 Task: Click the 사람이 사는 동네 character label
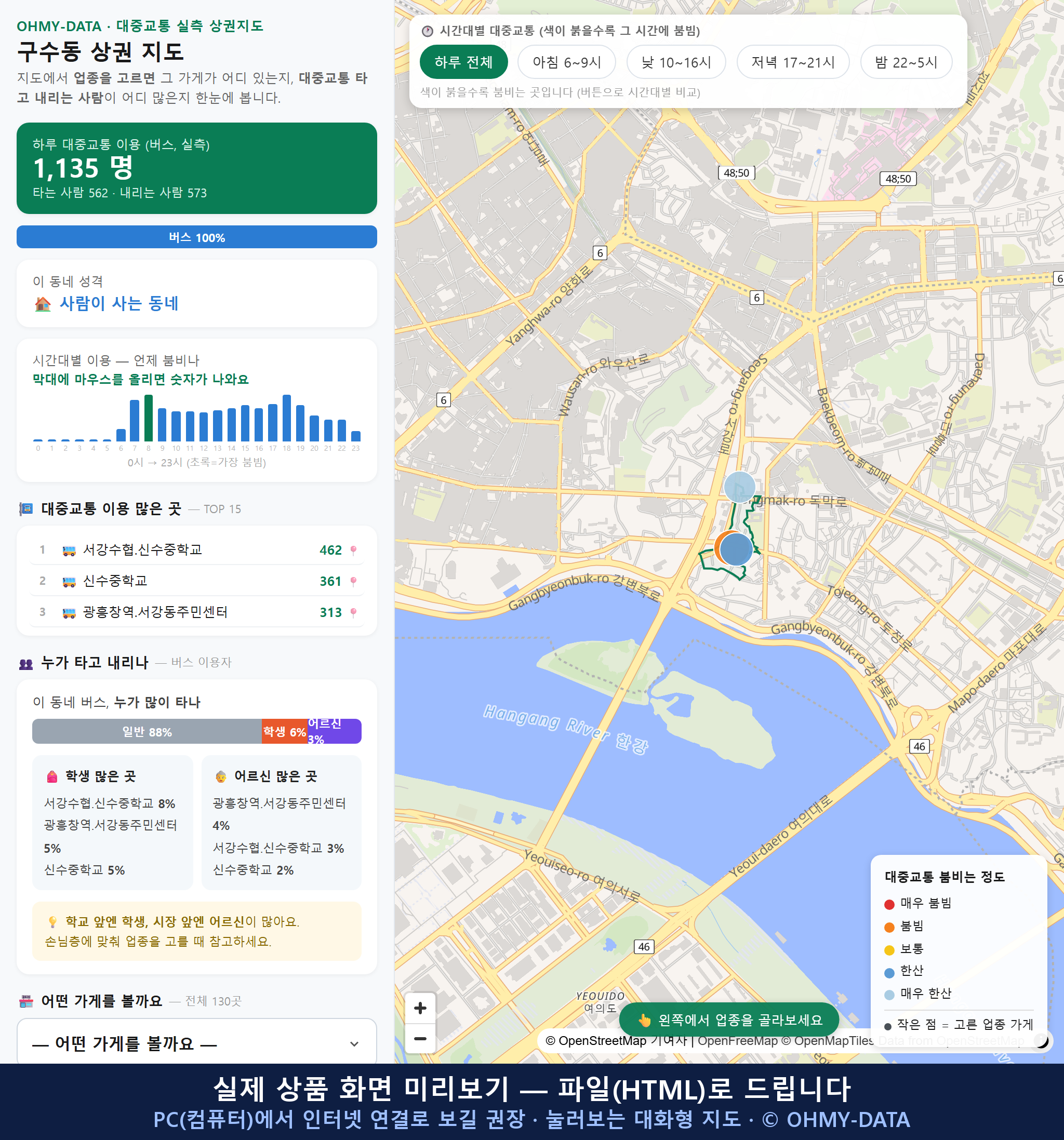pos(119,303)
